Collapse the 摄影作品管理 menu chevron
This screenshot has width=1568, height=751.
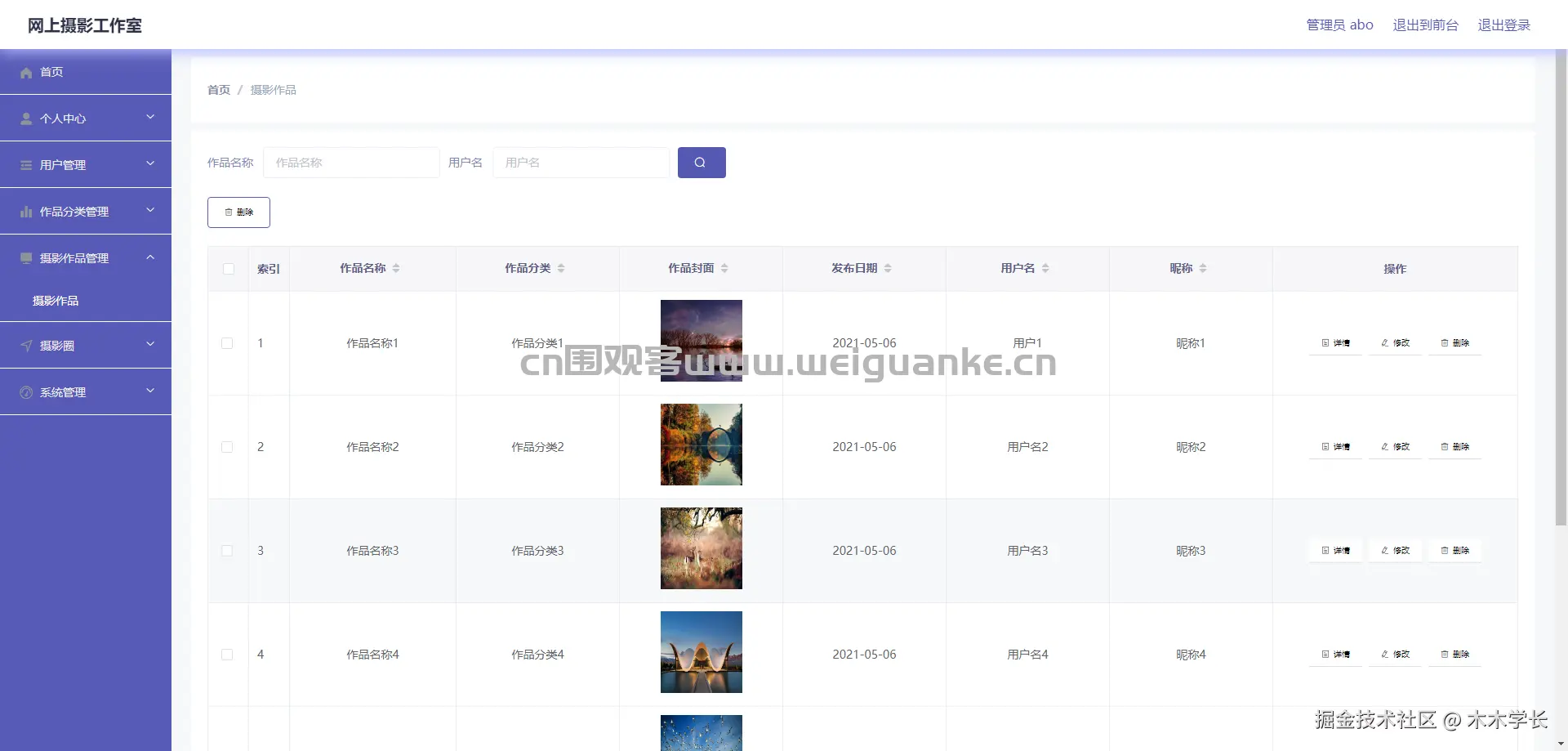point(150,257)
